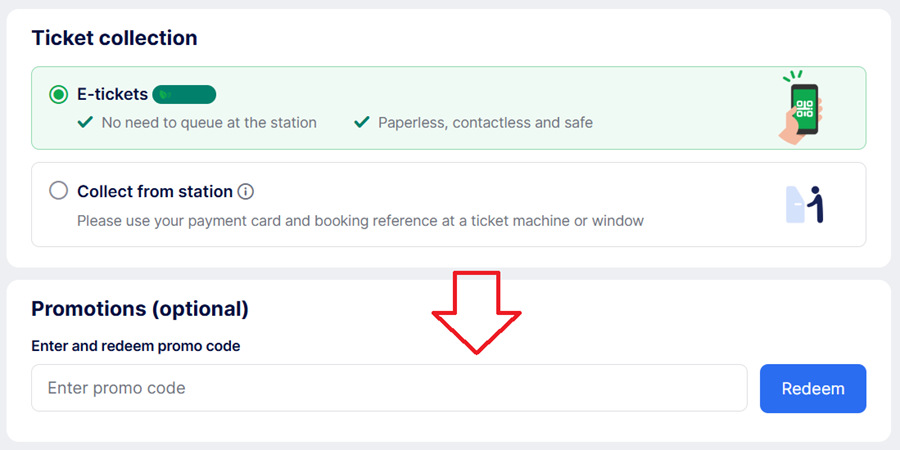Click the No need to queue text
900x450 pixels.
click(x=209, y=123)
